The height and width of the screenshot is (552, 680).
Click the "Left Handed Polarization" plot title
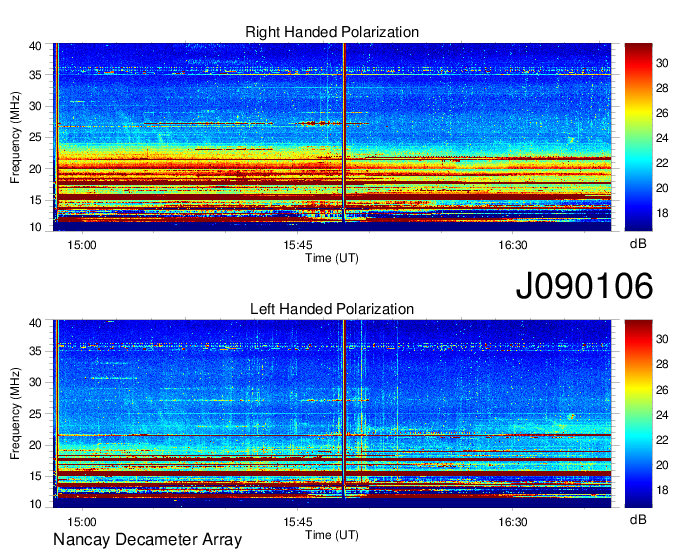click(x=332, y=309)
